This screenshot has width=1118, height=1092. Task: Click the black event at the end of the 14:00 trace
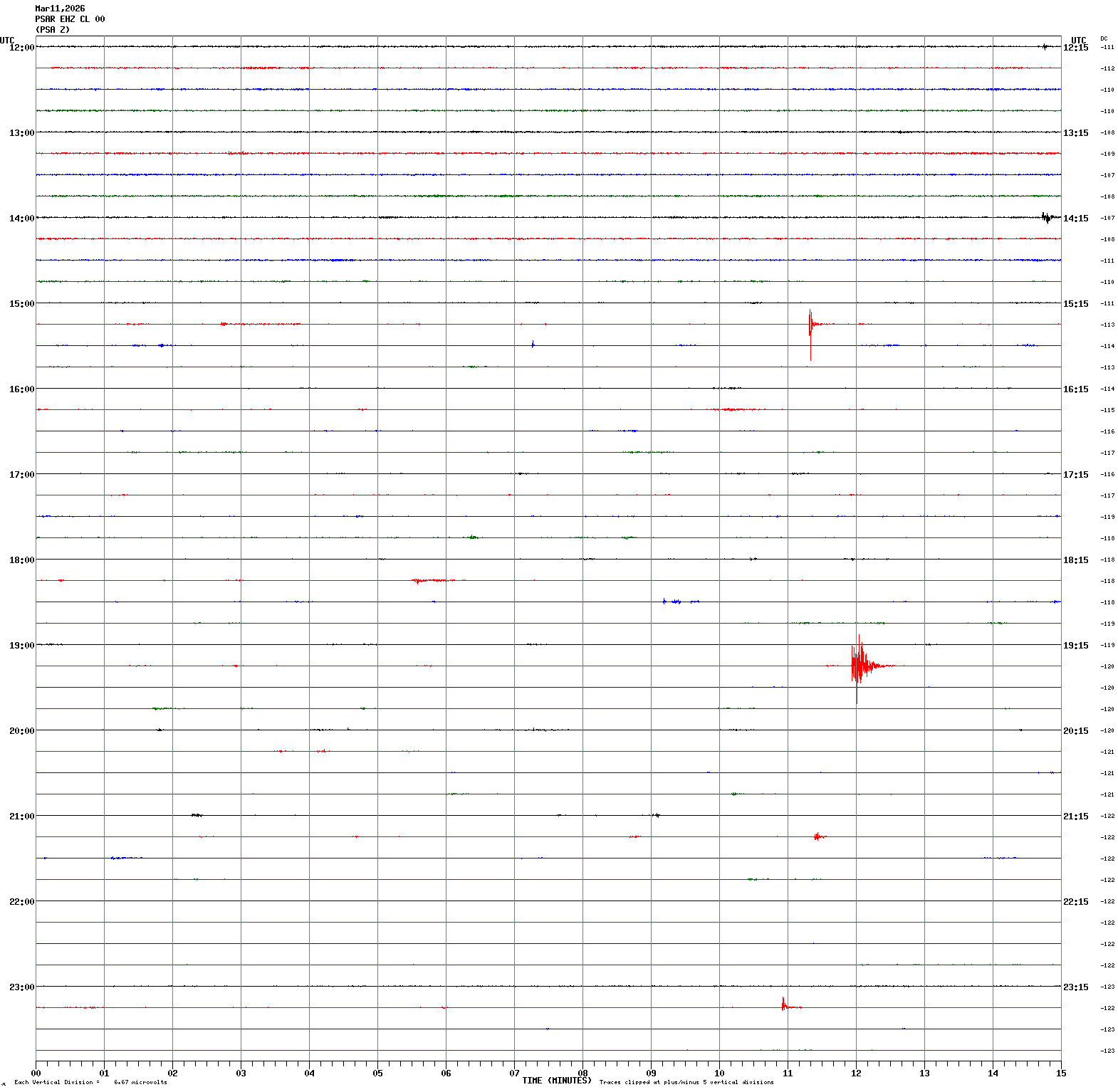coord(1046,218)
